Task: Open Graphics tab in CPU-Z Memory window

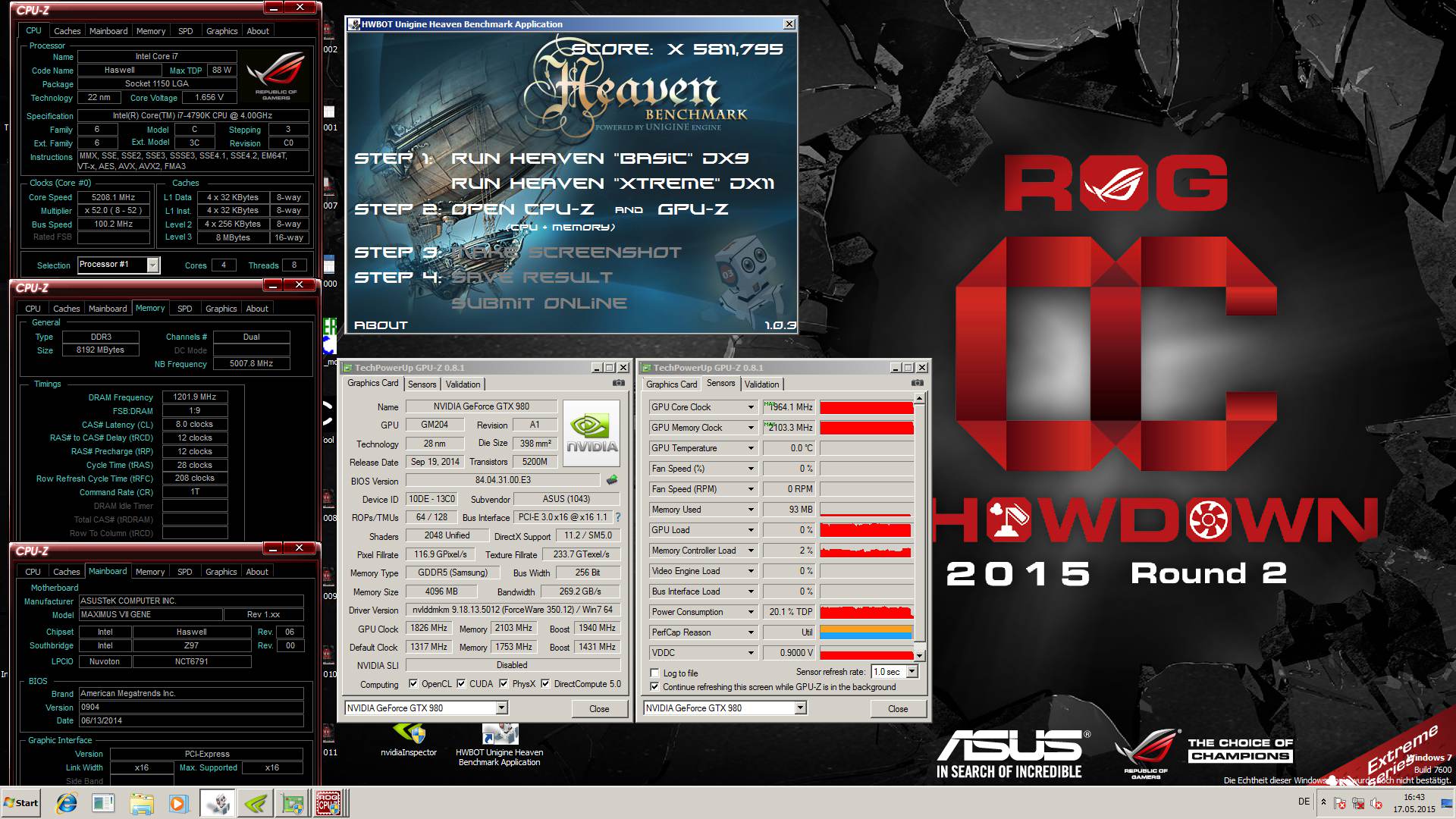Action: [x=221, y=309]
